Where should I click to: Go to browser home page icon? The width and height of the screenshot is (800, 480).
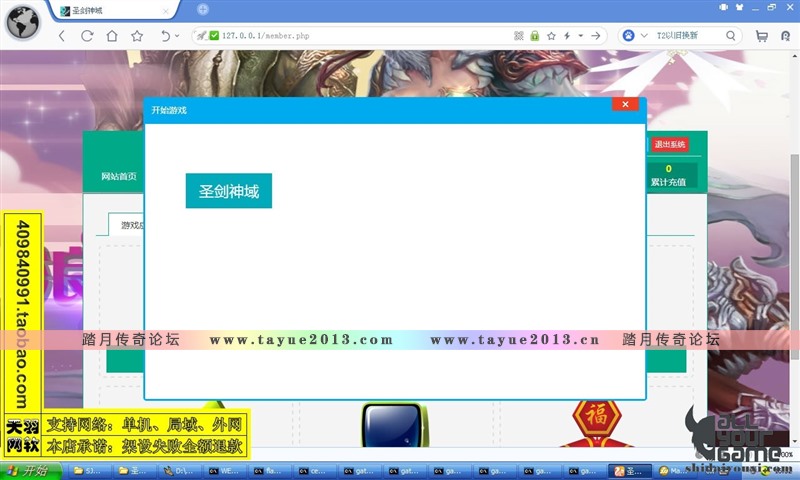click(x=112, y=35)
